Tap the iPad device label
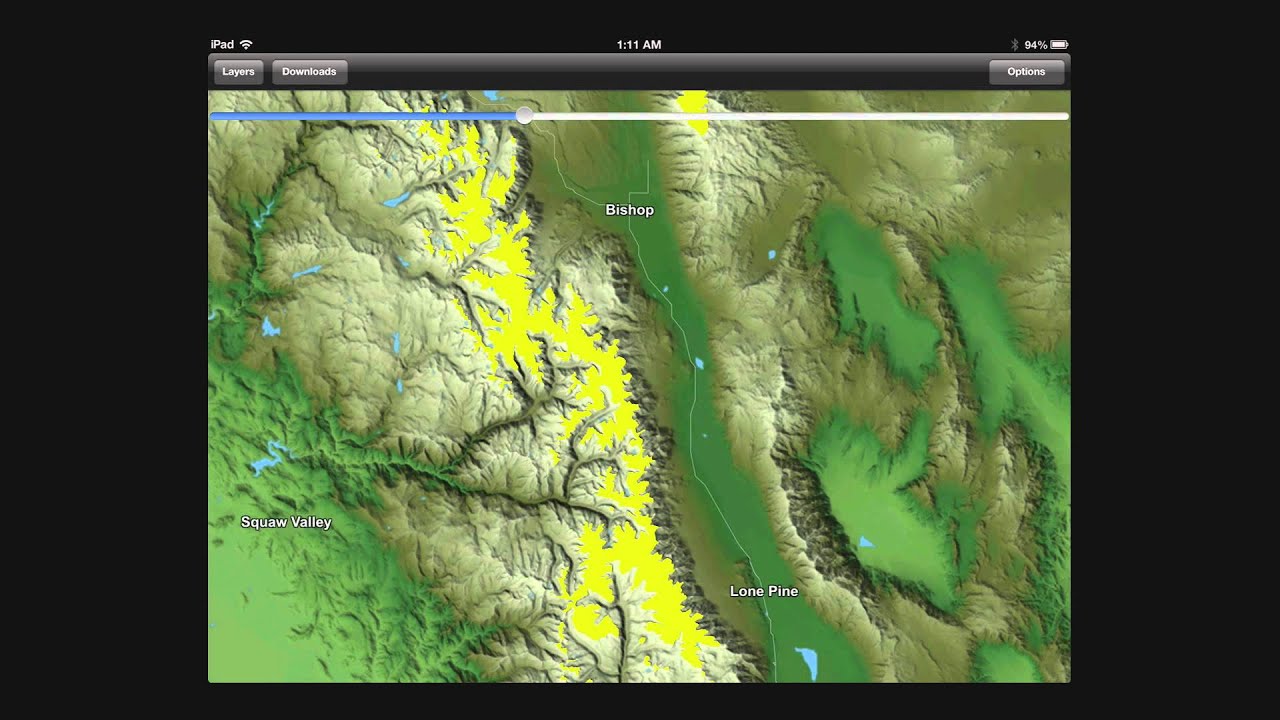The height and width of the screenshot is (720, 1280). pos(222,44)
